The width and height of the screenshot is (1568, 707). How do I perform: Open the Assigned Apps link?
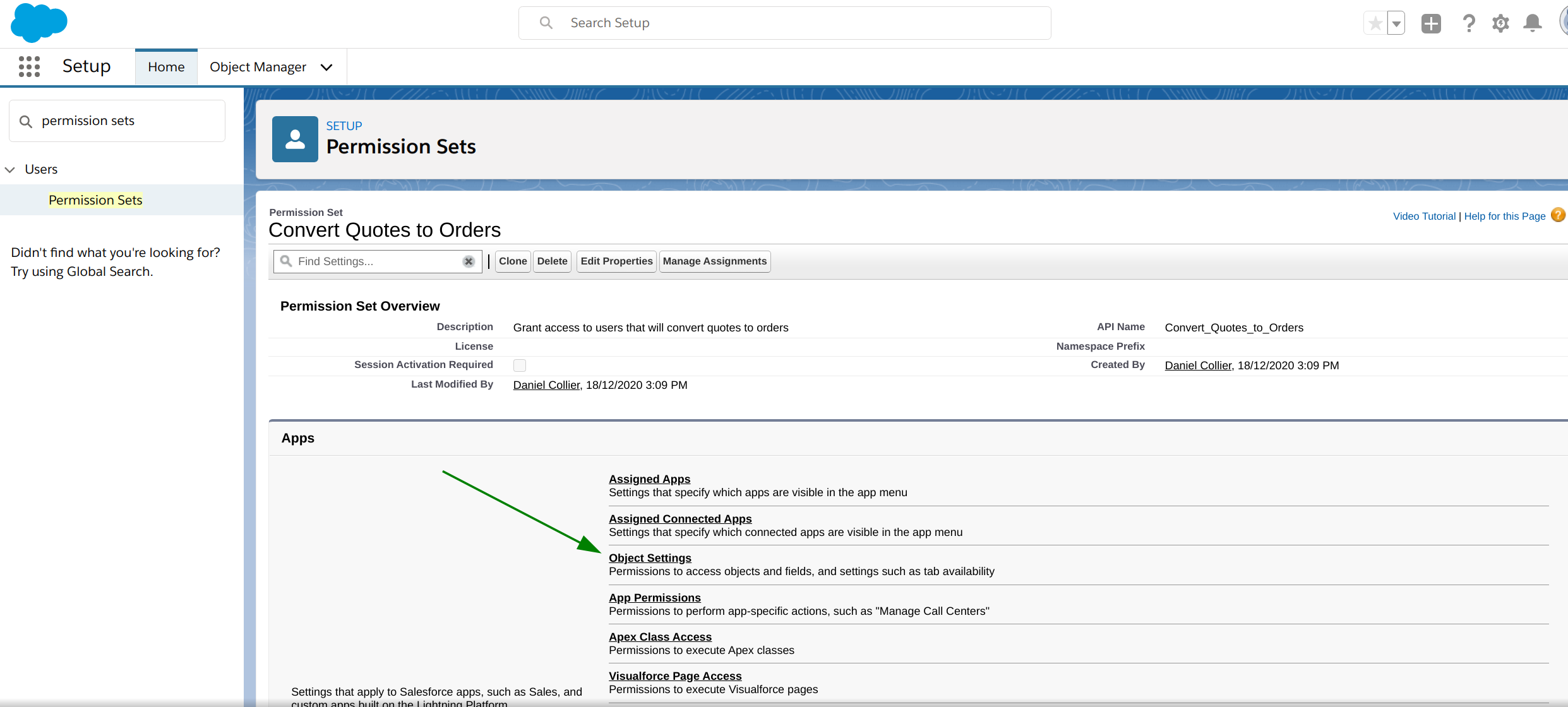(649, 479)
